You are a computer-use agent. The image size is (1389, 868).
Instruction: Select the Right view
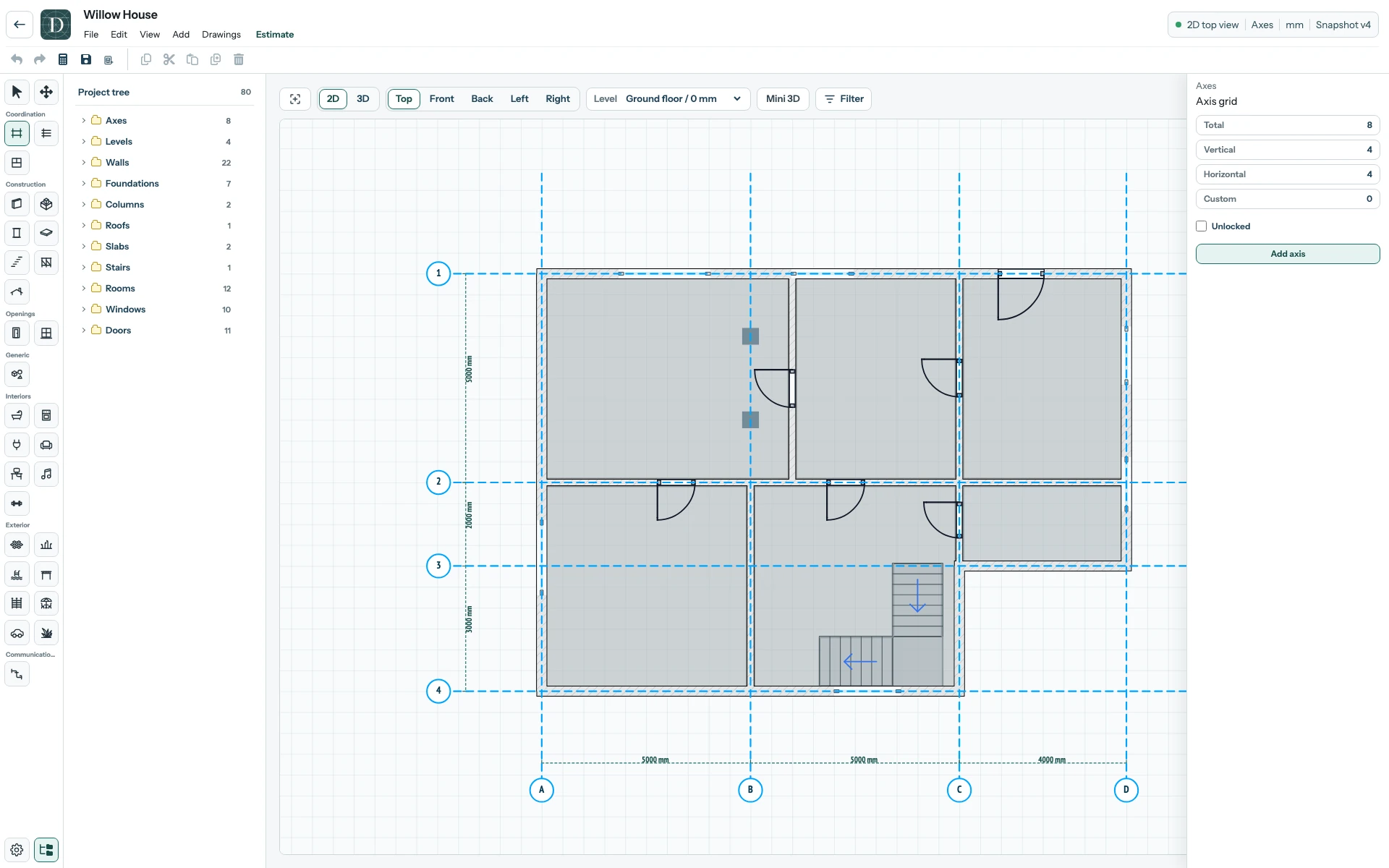(x=558, y=99)
